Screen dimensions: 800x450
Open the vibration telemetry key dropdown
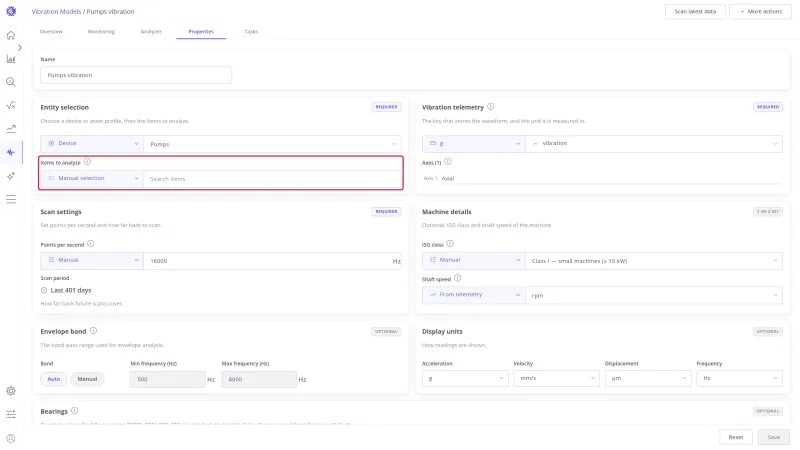pyautogui.click(x=654, y=143)
